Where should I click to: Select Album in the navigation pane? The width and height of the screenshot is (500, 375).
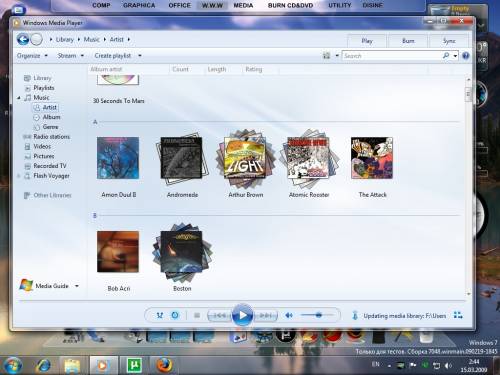(51, 117)
